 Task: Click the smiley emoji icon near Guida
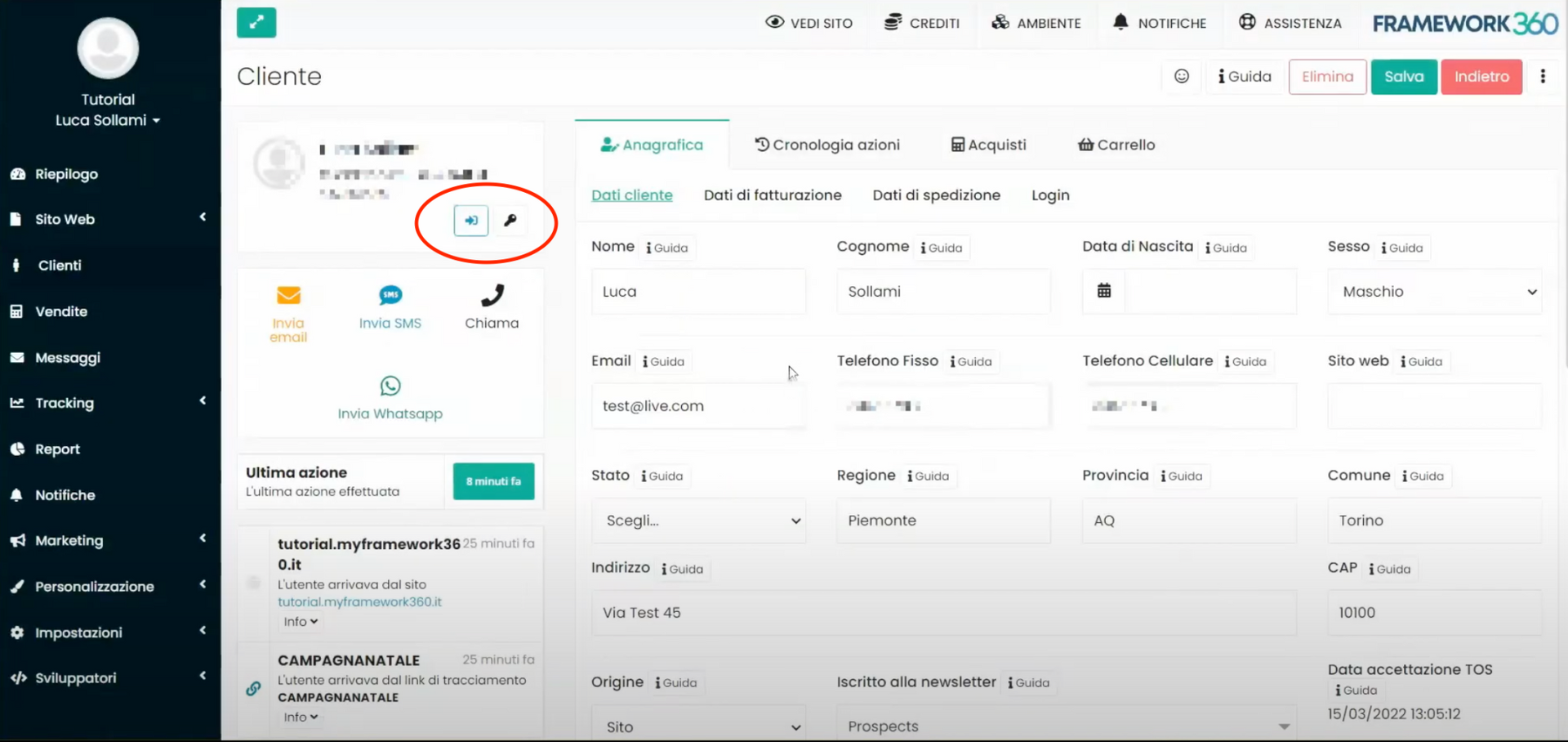click(1182, 76)
